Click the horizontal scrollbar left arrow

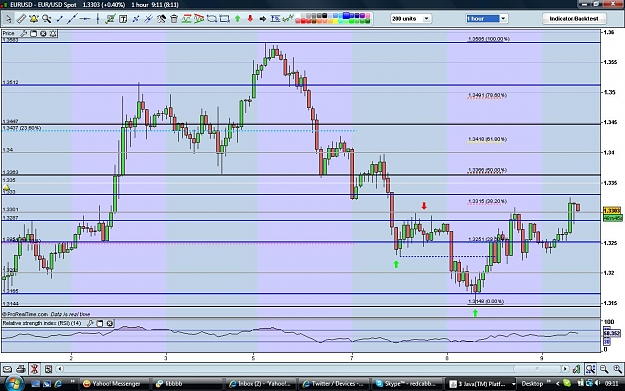(x=60, y=369)
